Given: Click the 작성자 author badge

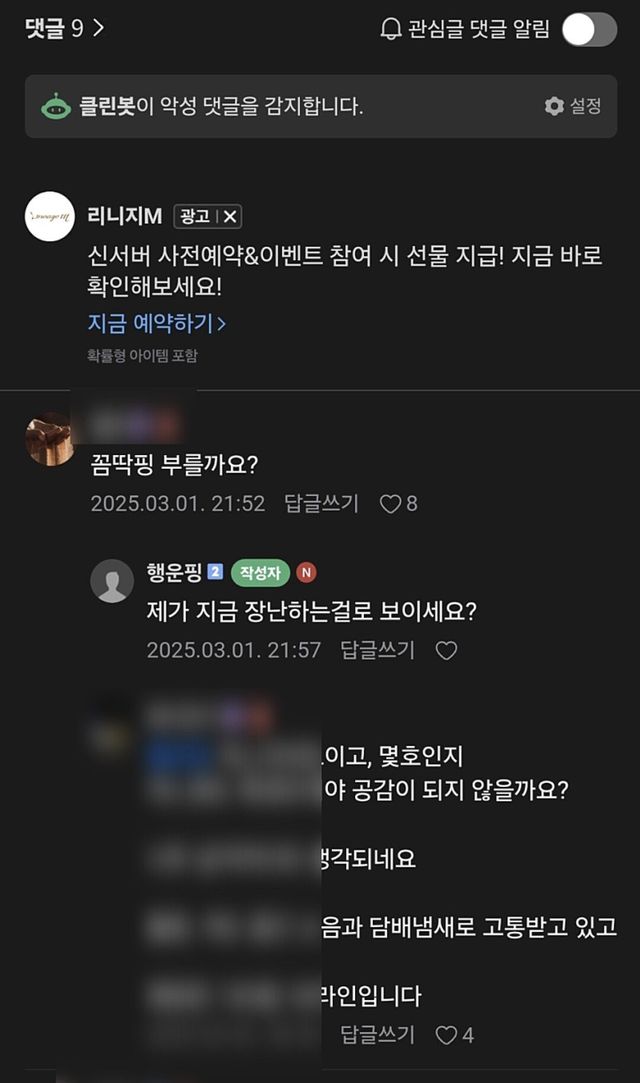Looking at the screenshot, I should (261, 573).
